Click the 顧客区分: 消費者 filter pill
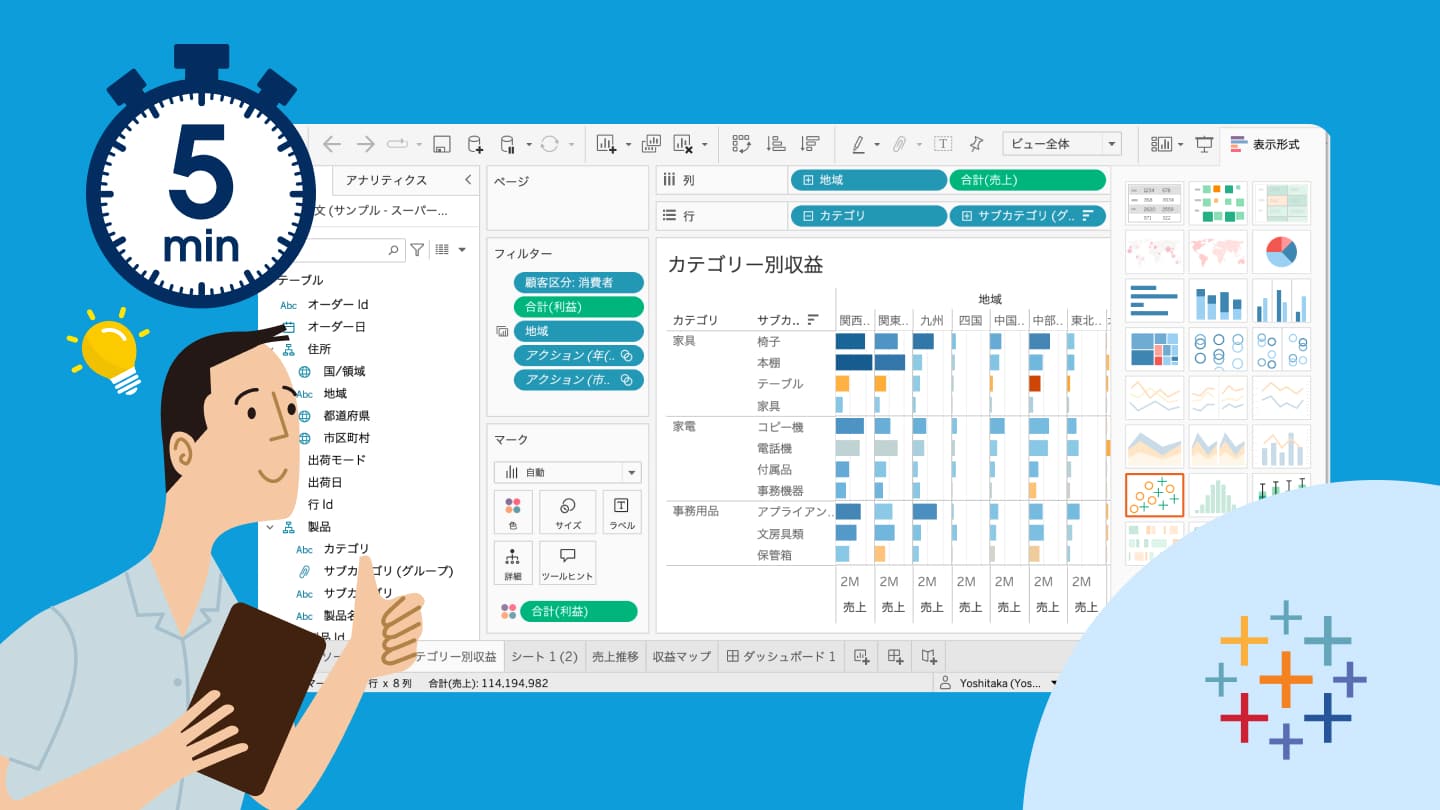 pyautogui.click(x=579, y=283)
